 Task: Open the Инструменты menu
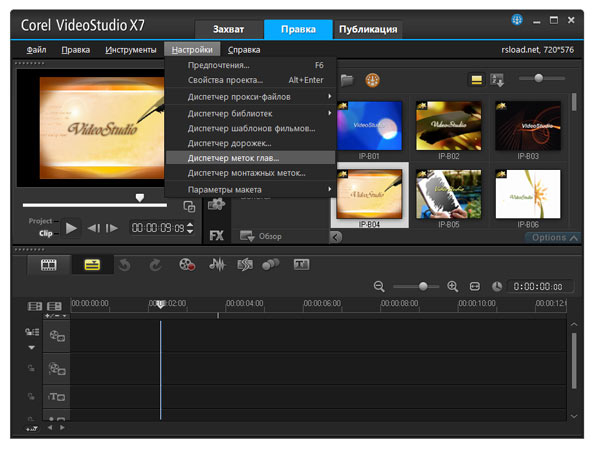[131, 50]
